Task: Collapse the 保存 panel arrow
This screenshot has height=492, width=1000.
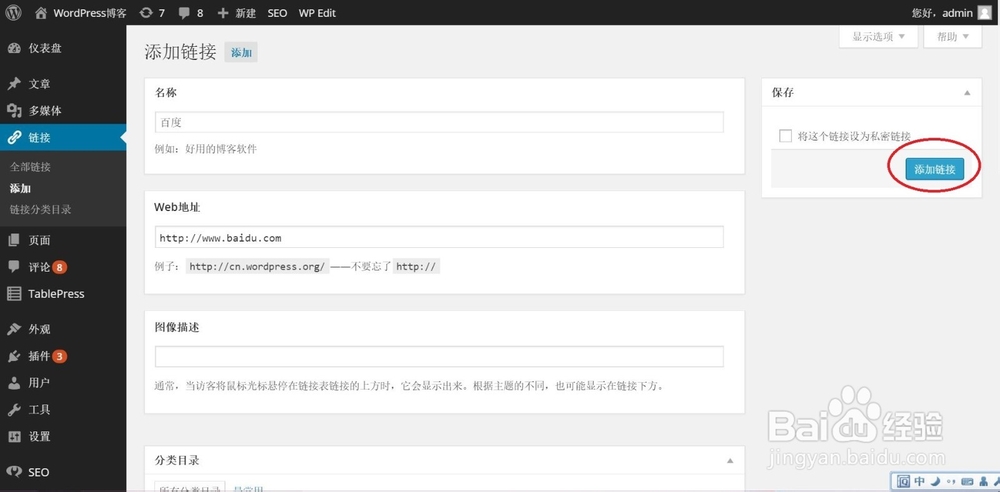Action: click(x=967, y=93)
